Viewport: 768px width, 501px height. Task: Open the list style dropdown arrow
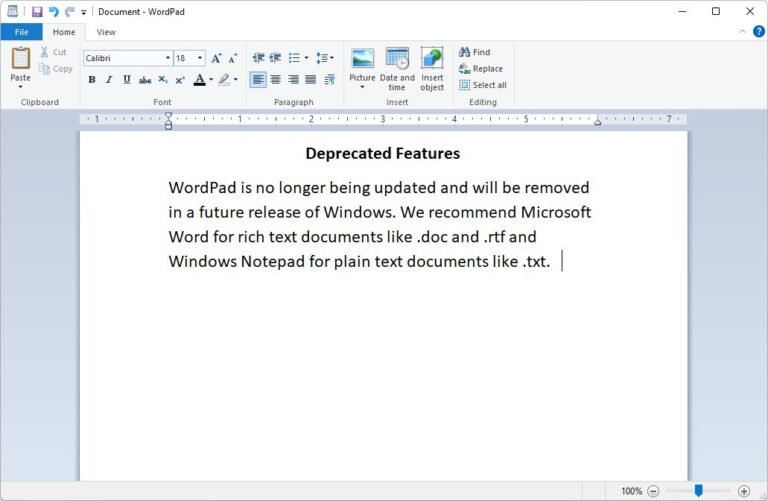[307, 58]
